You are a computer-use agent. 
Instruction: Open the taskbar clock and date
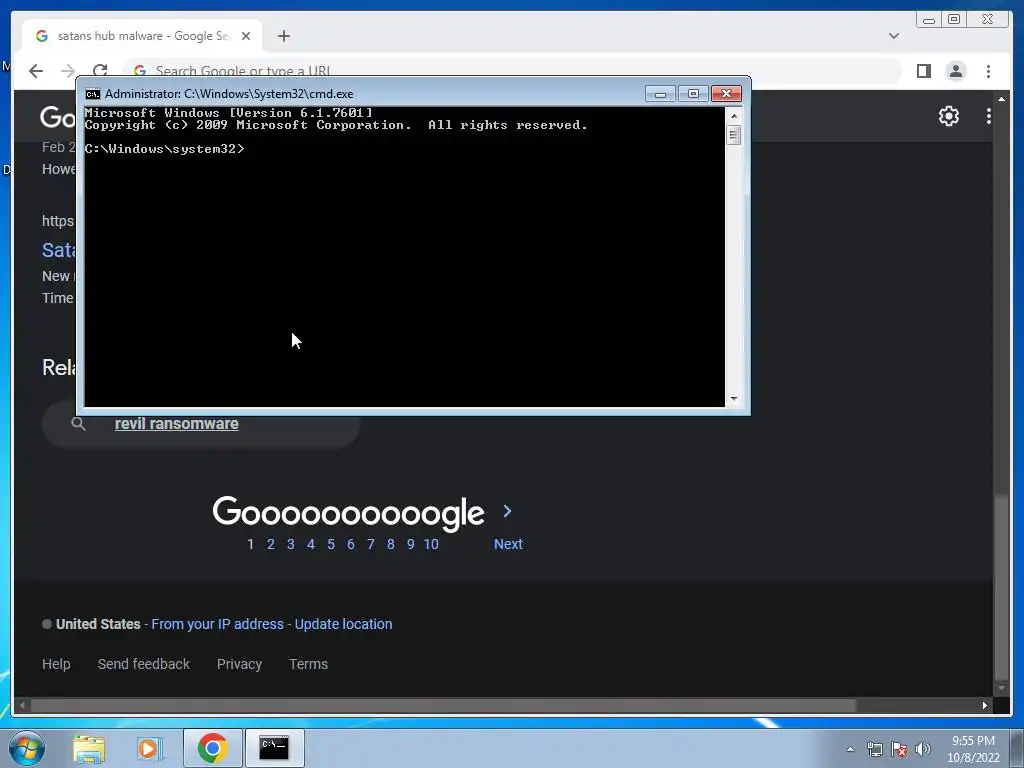973,749
